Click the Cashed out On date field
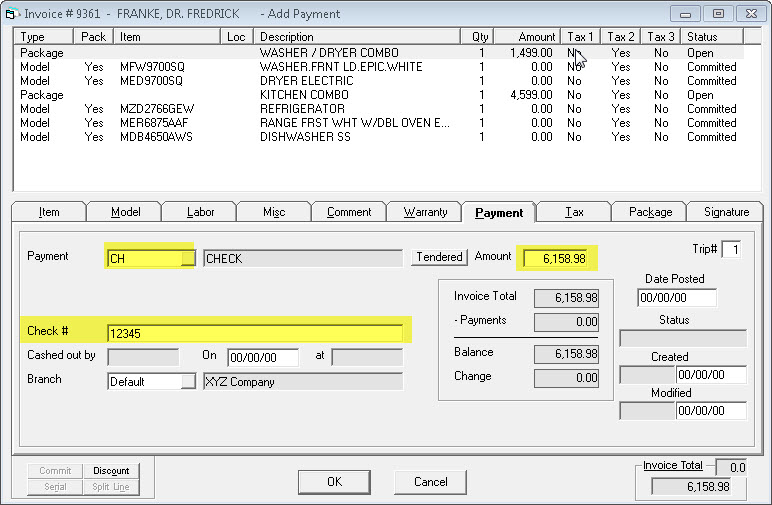Screen dimensions: 772x505 263,358
